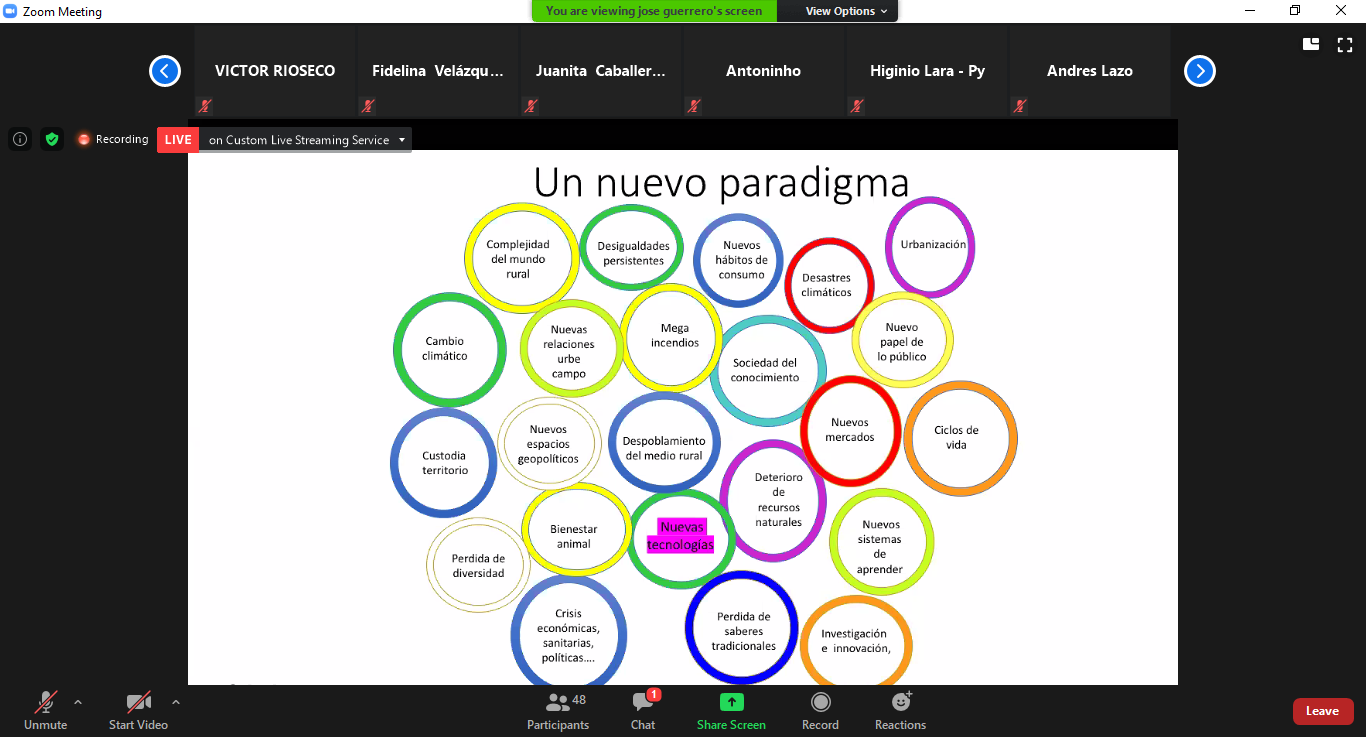Image resolution: width=1366 pixels, height=737 pixels.
Task: Enter full screen mode
Action: pyautogui.click(x=1345, y=44)
